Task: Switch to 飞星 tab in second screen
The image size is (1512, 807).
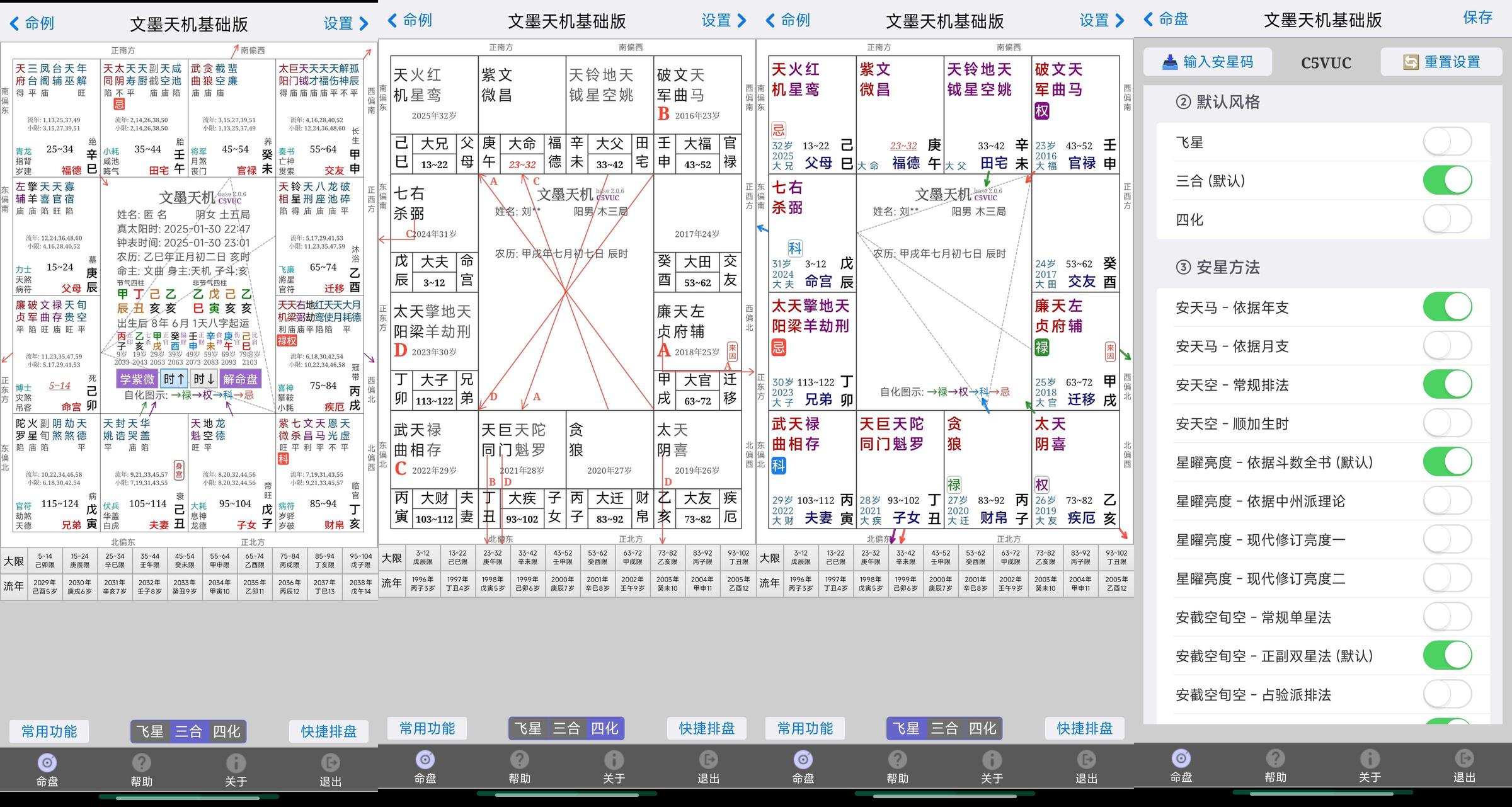Action: [528, 728]
